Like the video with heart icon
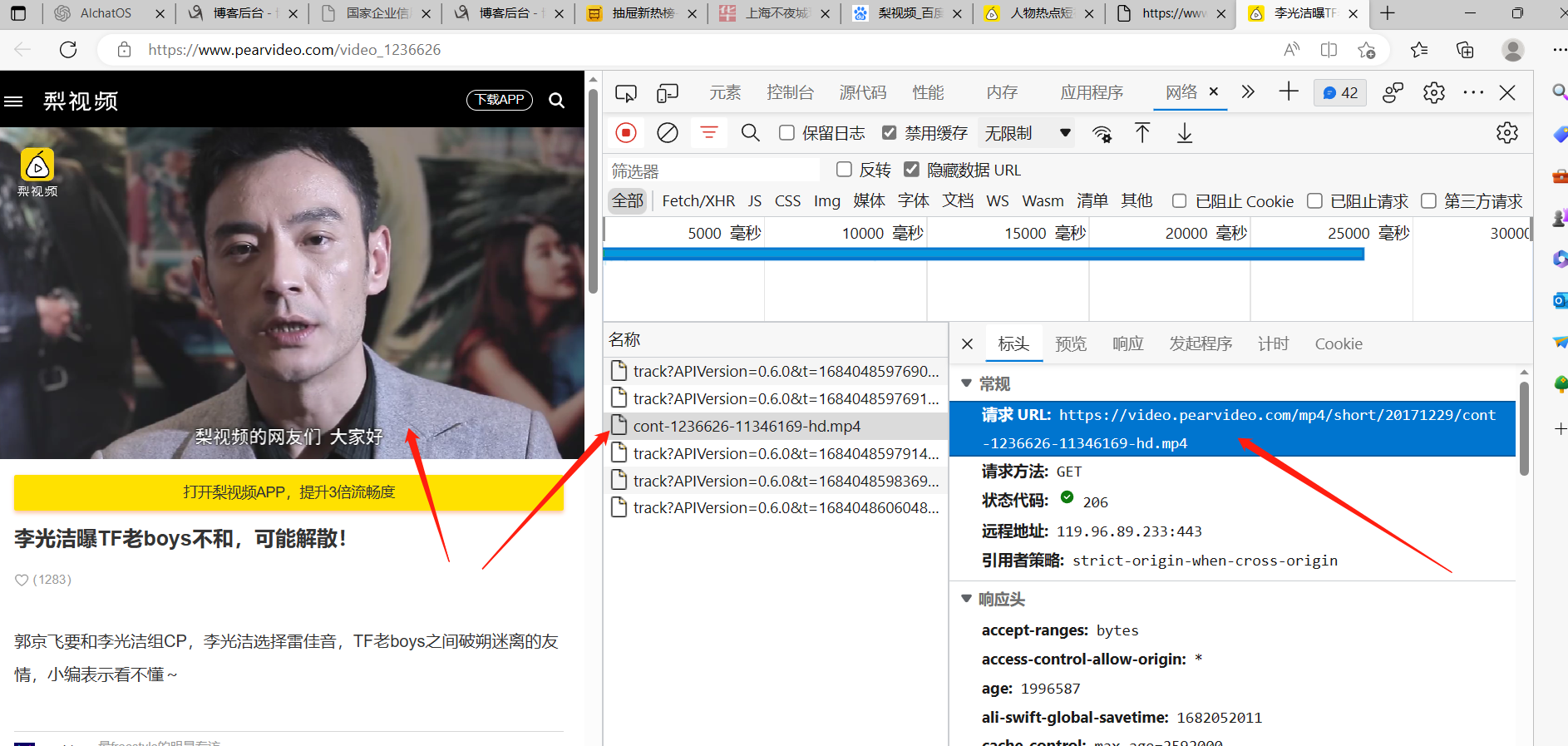The height and width of the screenshot is (746, 1568). click(x=22, y=580)
